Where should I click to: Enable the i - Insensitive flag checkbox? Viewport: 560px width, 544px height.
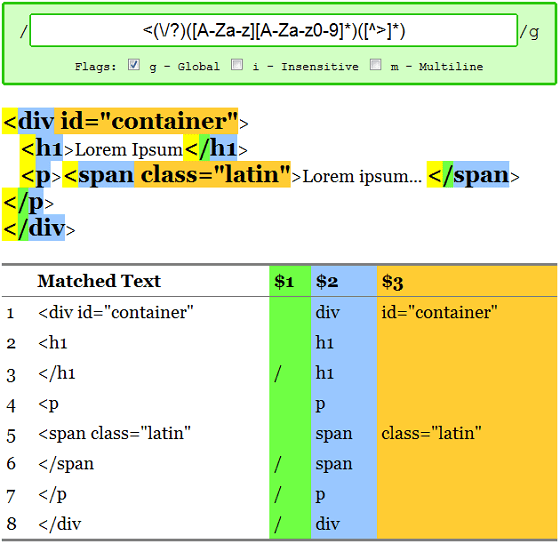coord(237,65)
